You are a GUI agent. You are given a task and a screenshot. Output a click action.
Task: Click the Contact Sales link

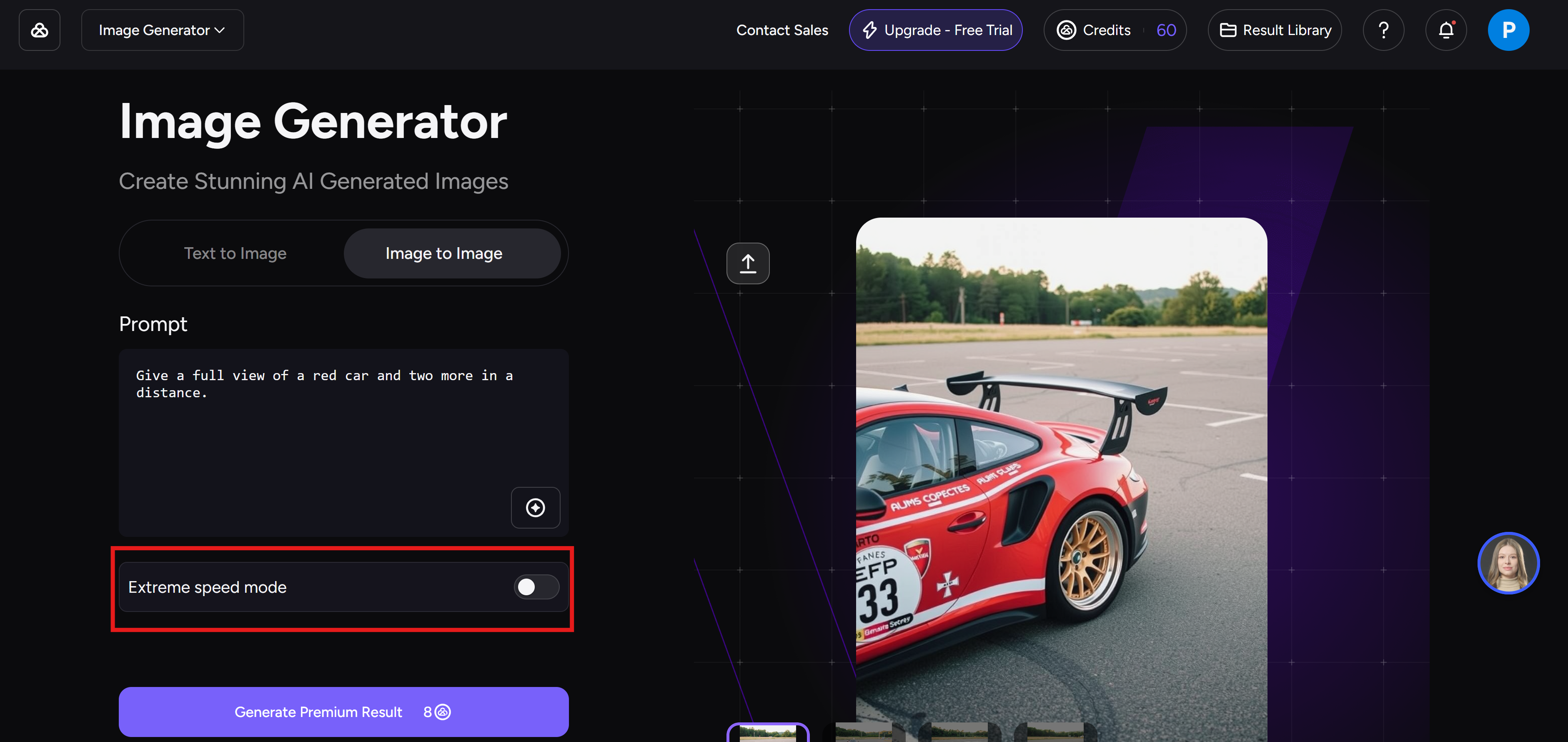coord(781,30)
